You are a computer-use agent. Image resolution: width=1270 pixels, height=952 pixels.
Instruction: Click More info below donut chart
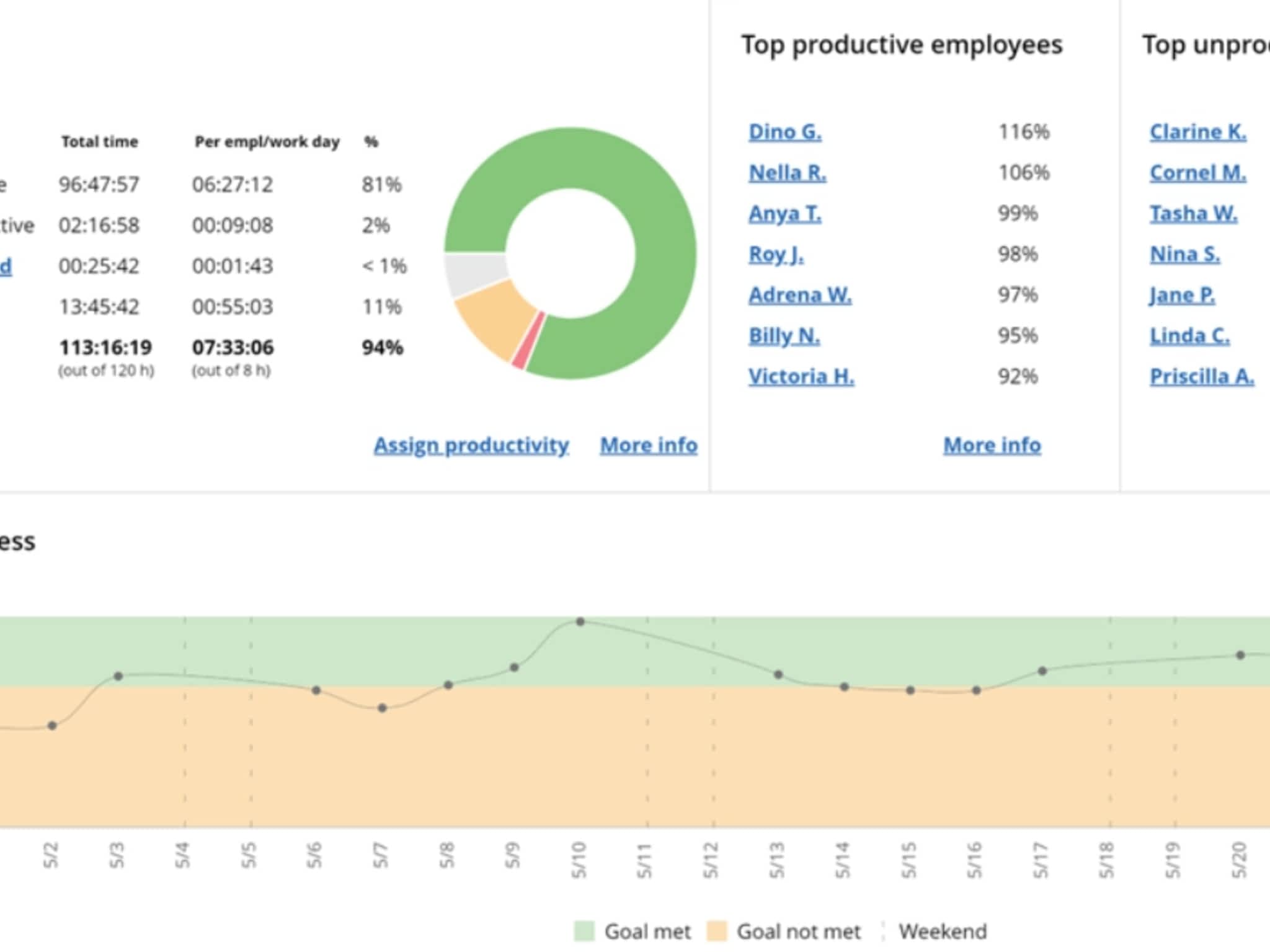pos(649,446)
